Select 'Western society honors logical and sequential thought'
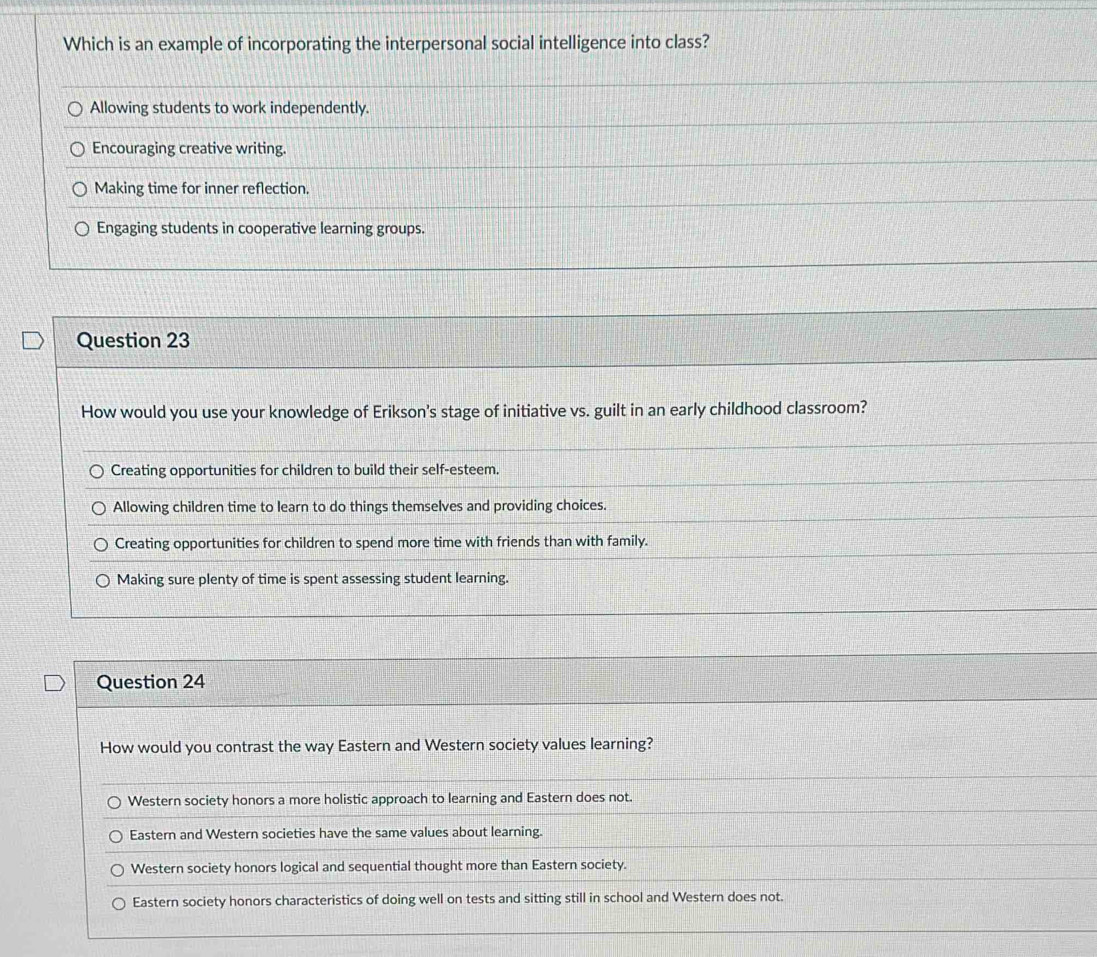The height and width of the screenshot is (957, 1097). (x=116, y=864)
